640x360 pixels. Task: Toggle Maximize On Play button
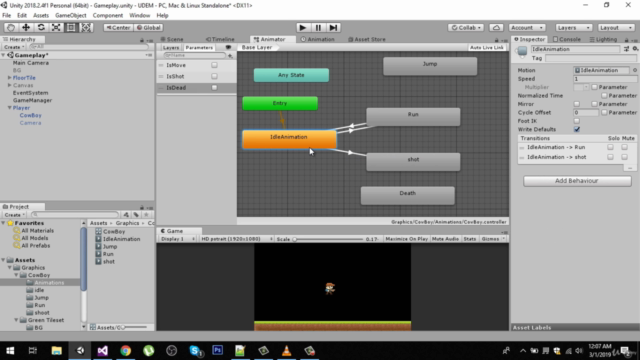[406, 239]
